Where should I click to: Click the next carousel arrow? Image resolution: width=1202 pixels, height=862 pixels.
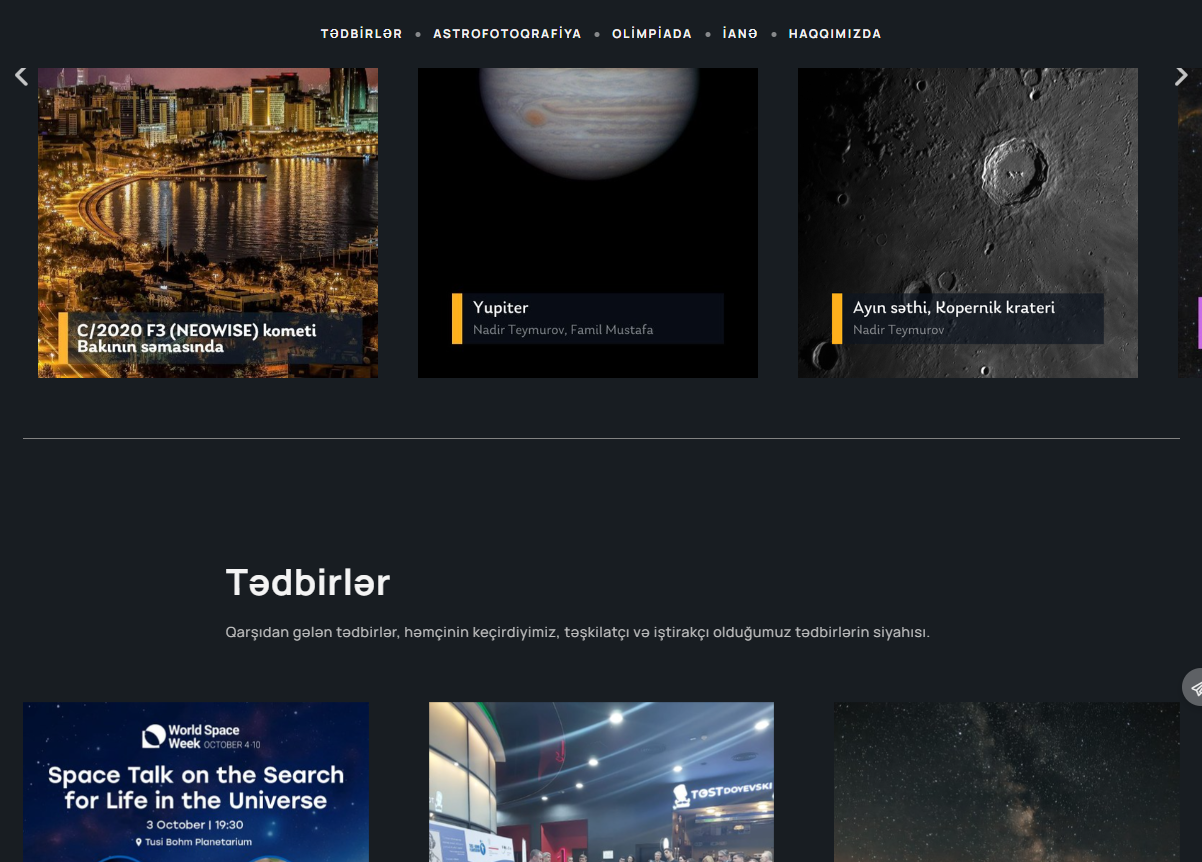click(x=1181, y=76)
